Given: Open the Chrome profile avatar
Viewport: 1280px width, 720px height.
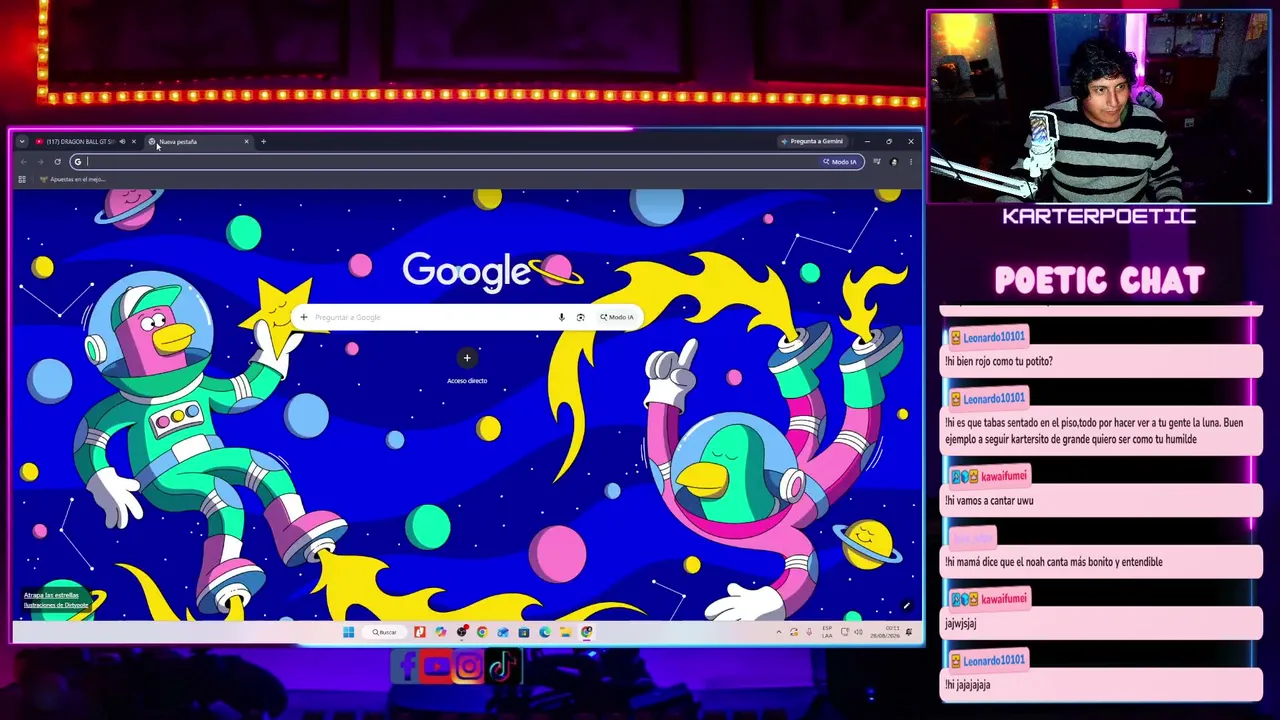Looking at the screenshot, I should (x=894, y=162).
